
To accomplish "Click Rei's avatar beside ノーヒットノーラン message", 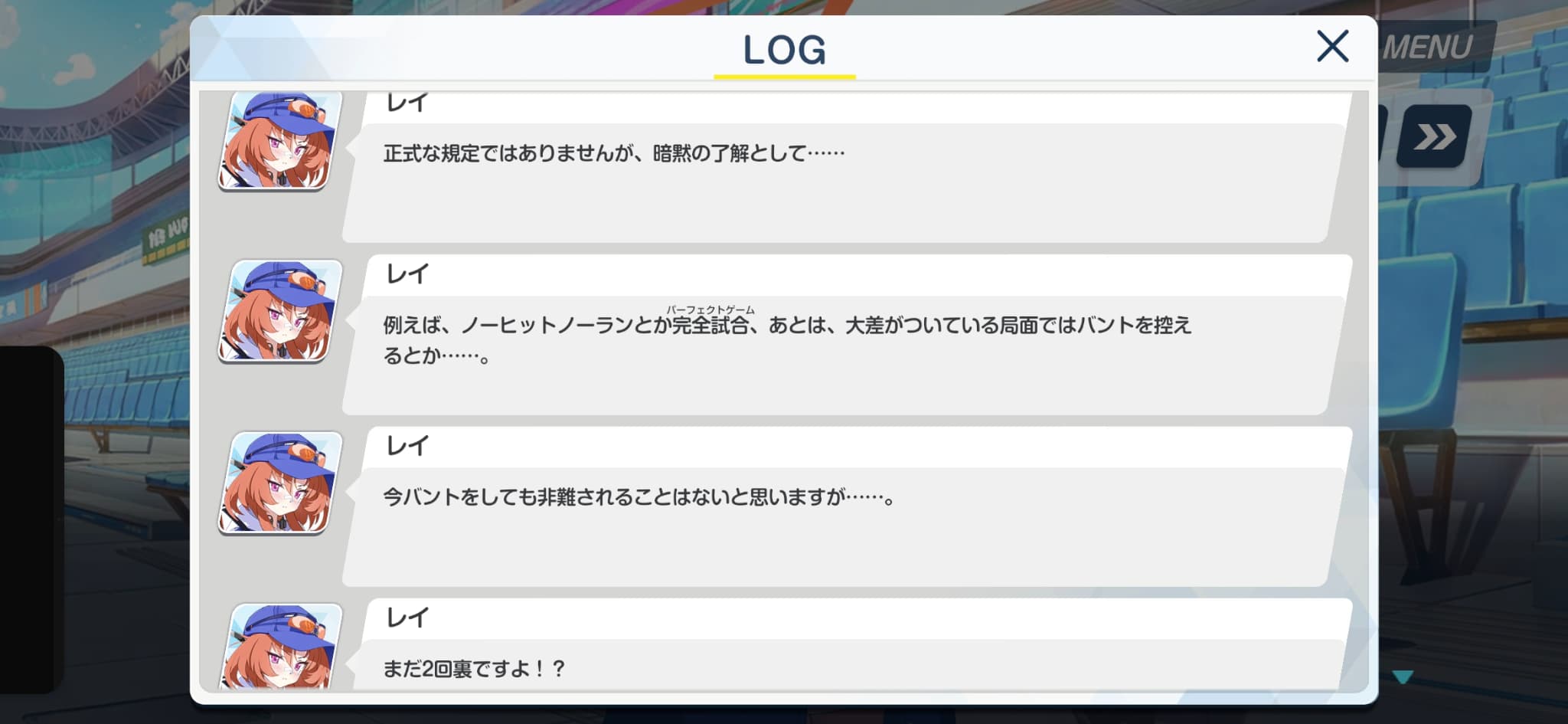I will point(280,311).
